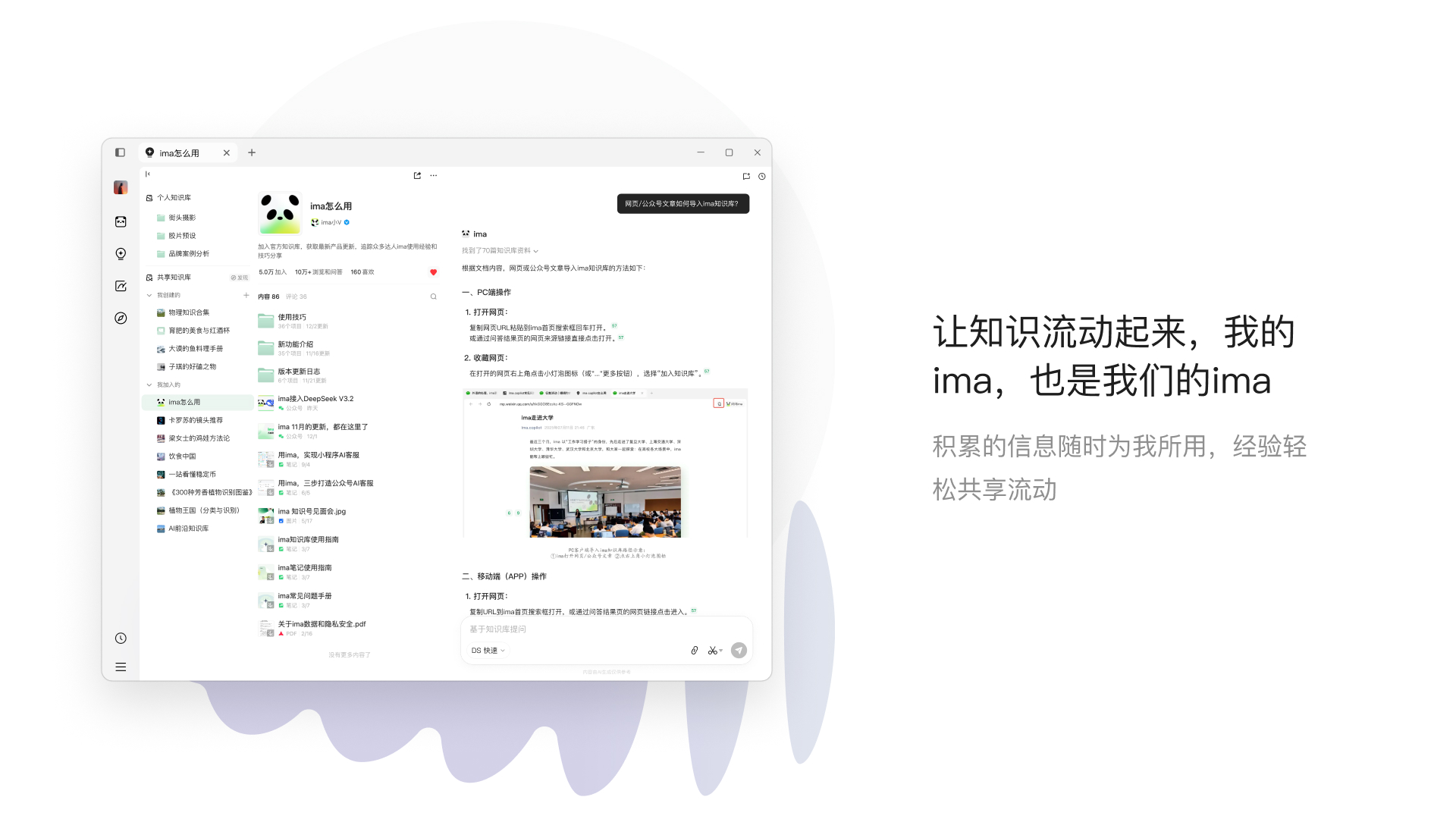This screenshot has width=1456, height=819.
Task: Open 'ima 知识号见面会.jpg' image
Action: click(348, 516)
